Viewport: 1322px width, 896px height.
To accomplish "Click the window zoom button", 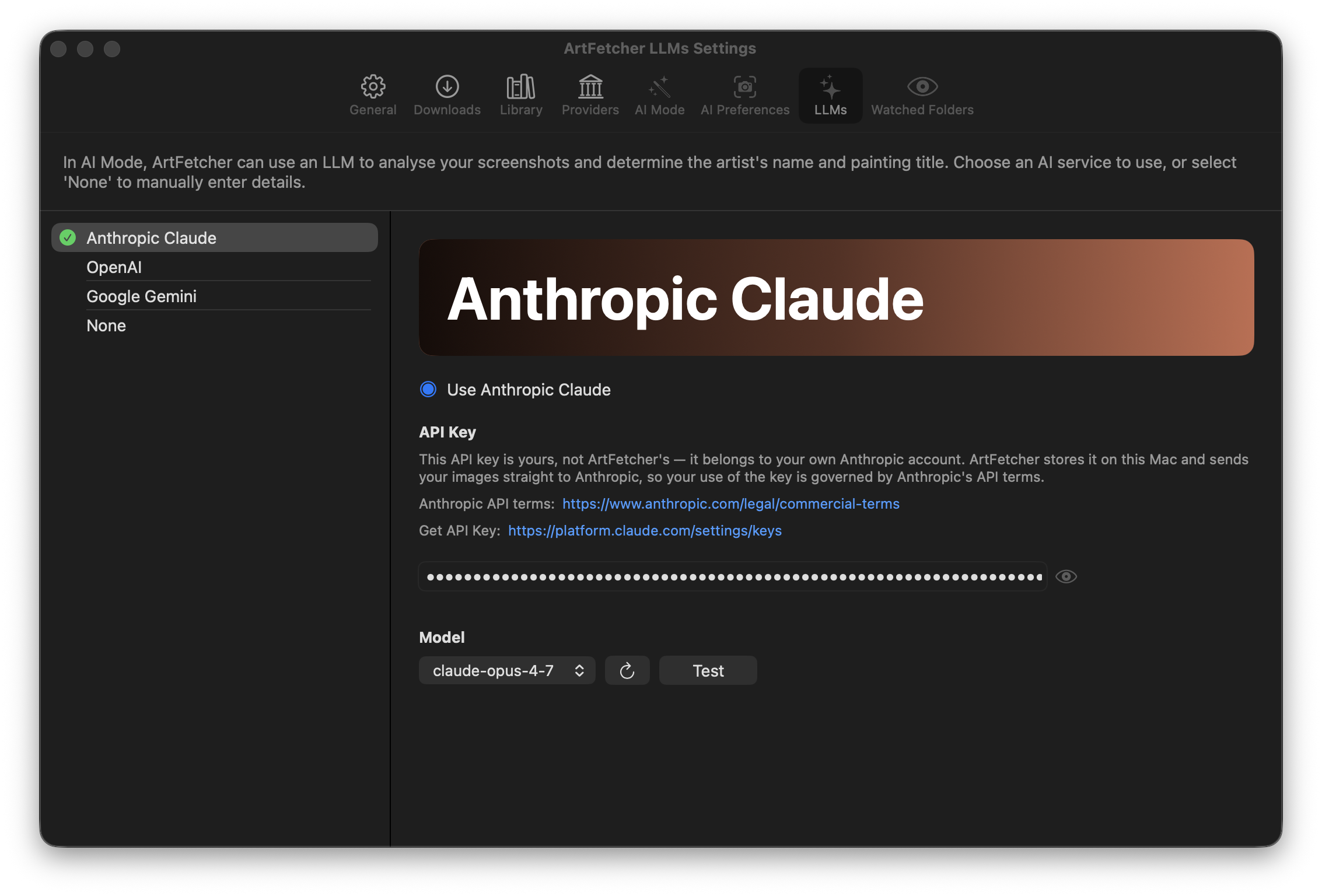I will [x=112, y=49].
